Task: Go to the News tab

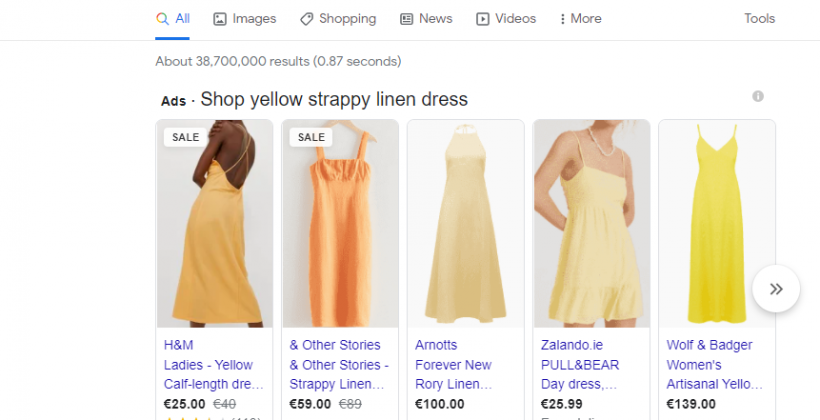Action: (x=426, y=19)
